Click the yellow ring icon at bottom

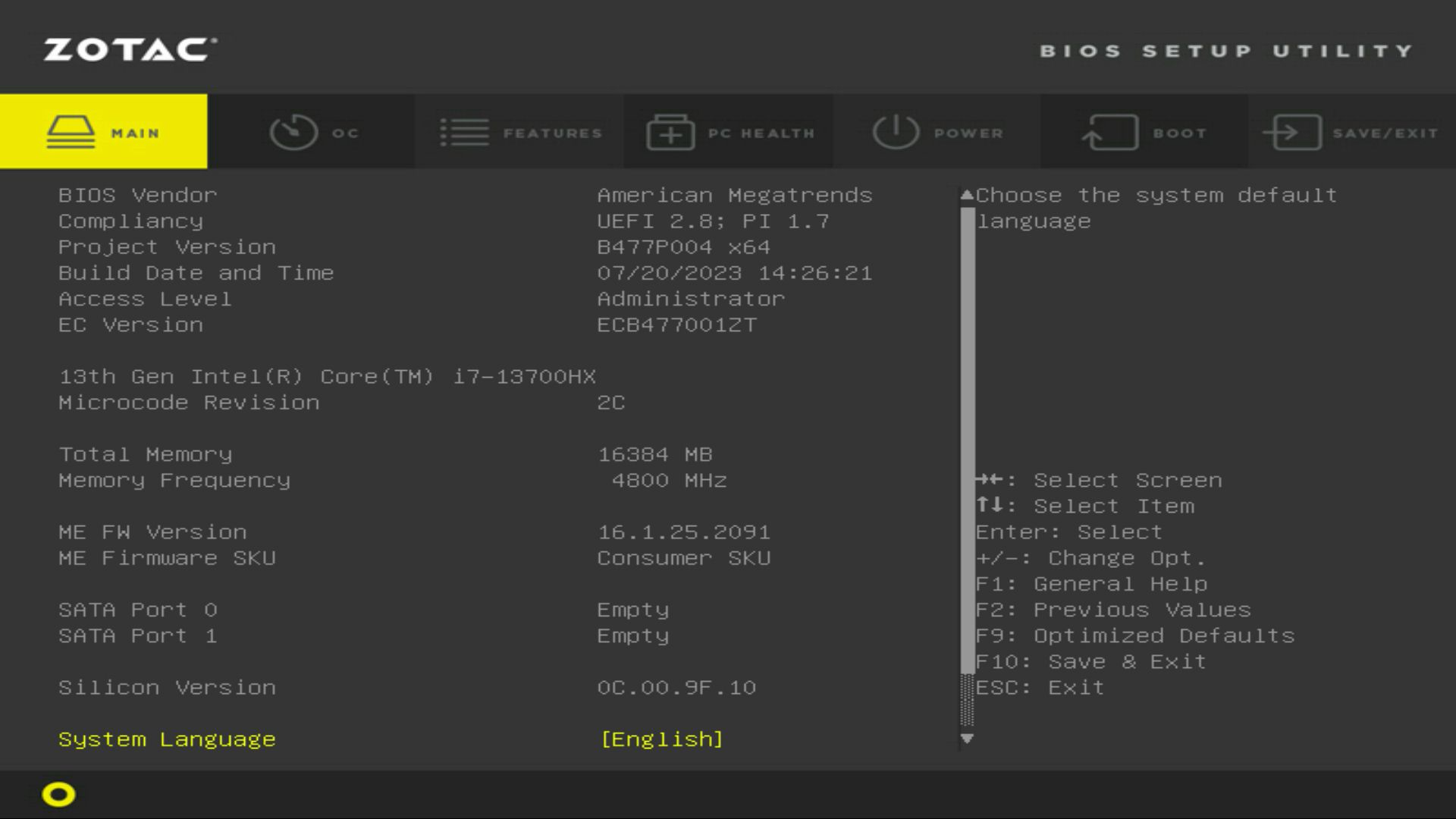58,794
